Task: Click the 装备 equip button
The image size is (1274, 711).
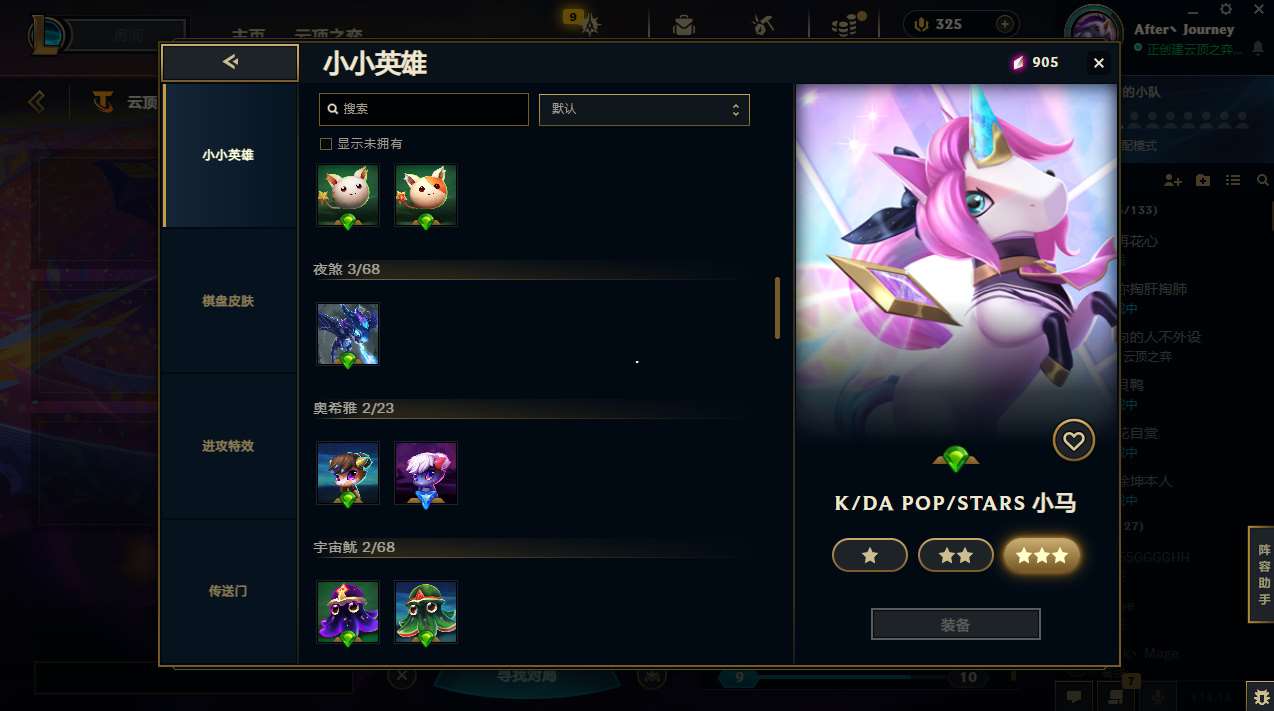Action: 956,624
